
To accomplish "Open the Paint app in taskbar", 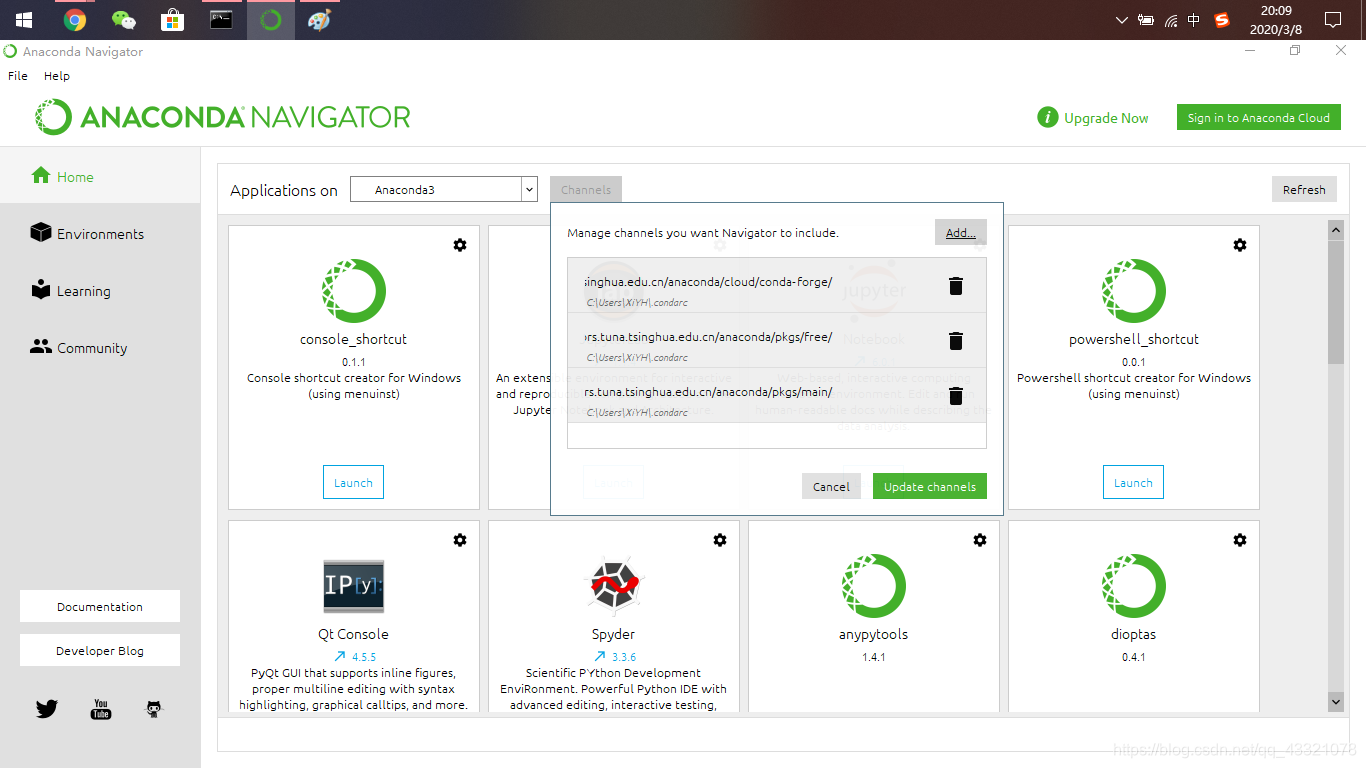I will [x=319, y=20].
